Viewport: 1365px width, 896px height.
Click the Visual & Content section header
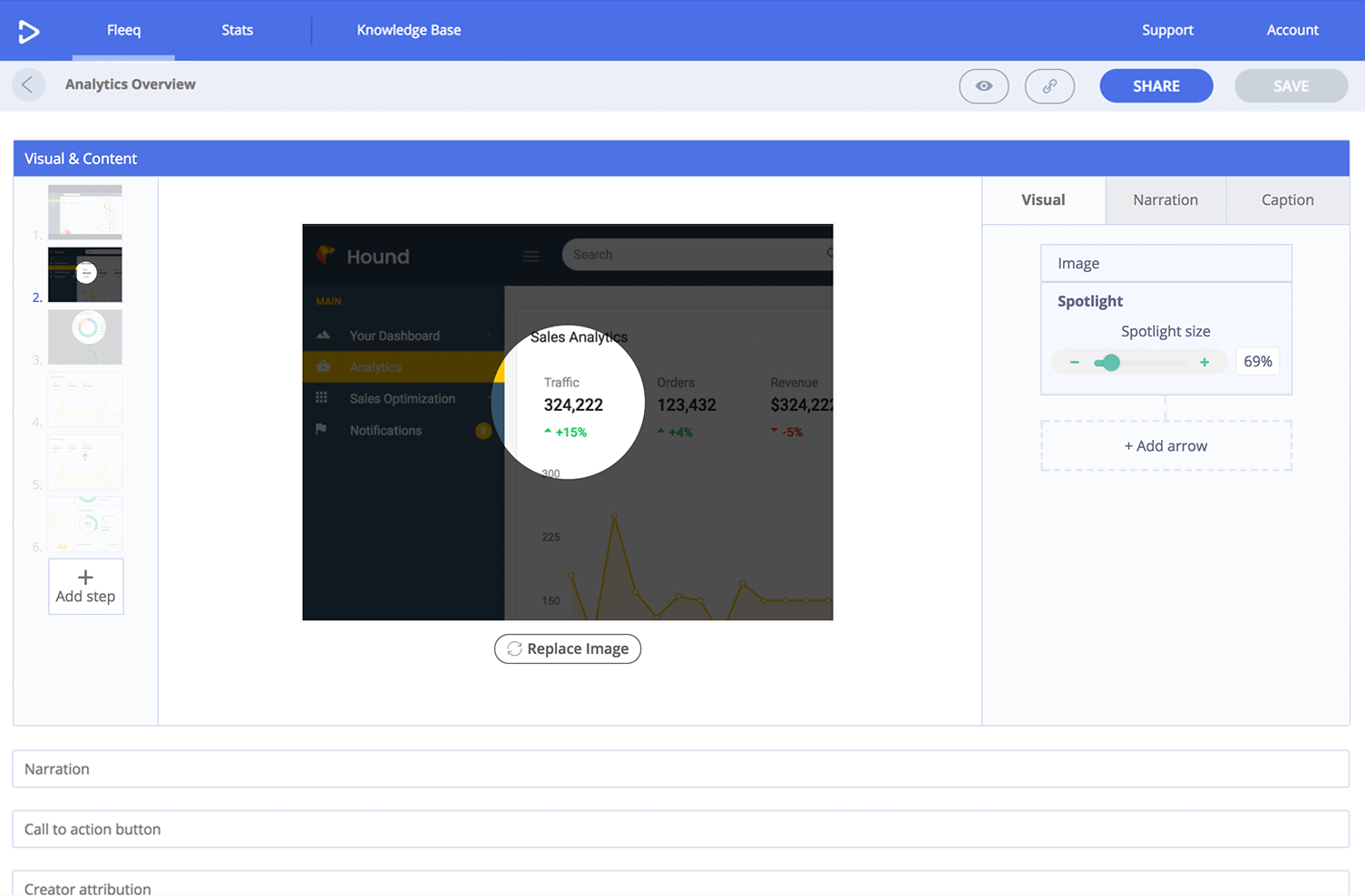(x=681, y=159)
